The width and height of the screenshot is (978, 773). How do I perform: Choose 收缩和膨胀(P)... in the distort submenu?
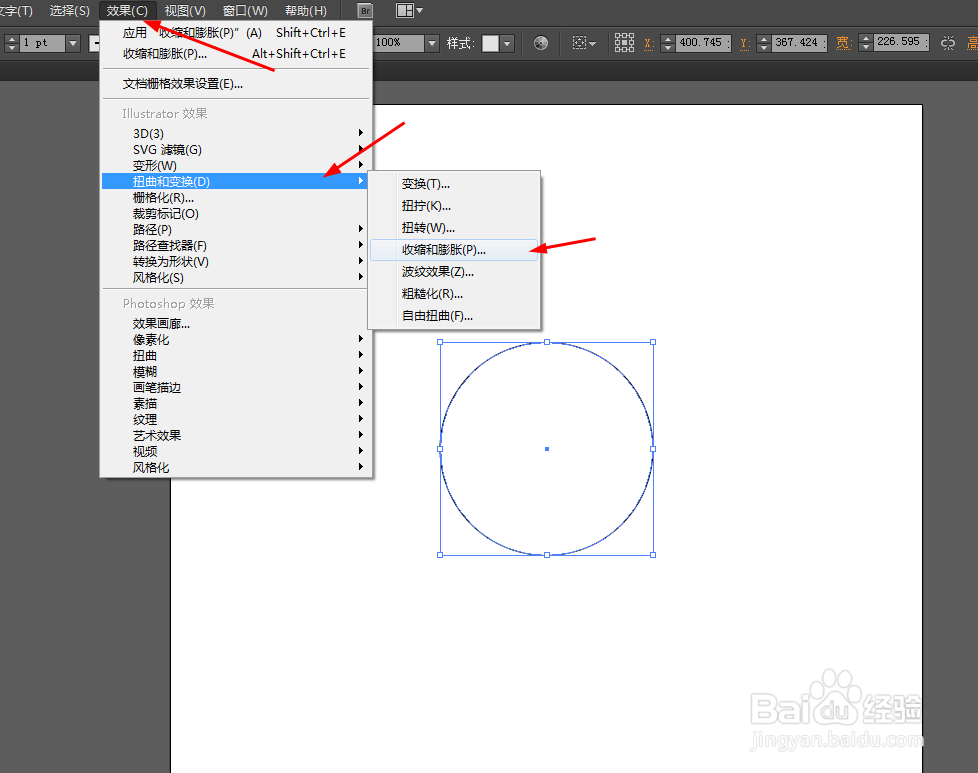tap(454, 250)
